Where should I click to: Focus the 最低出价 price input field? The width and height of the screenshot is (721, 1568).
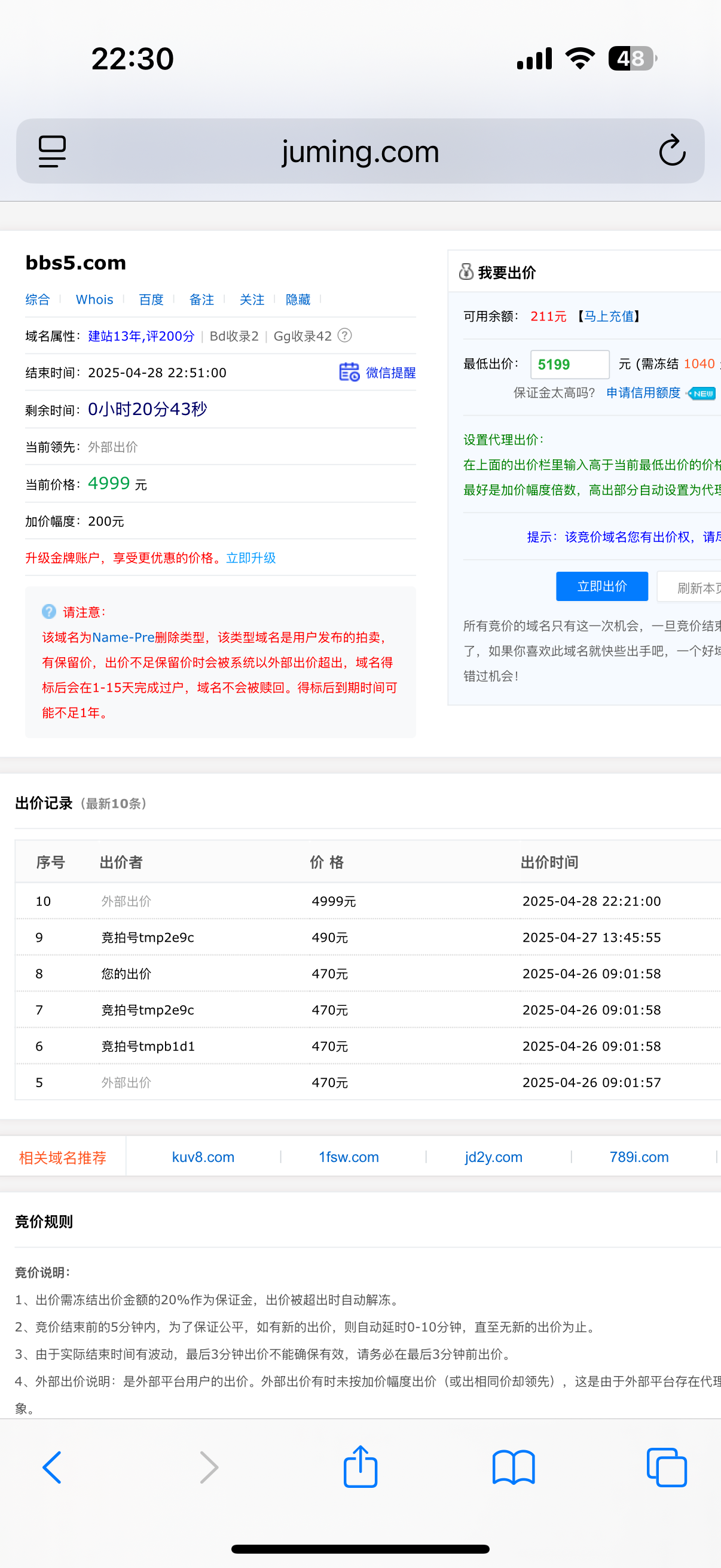point(570,365)
